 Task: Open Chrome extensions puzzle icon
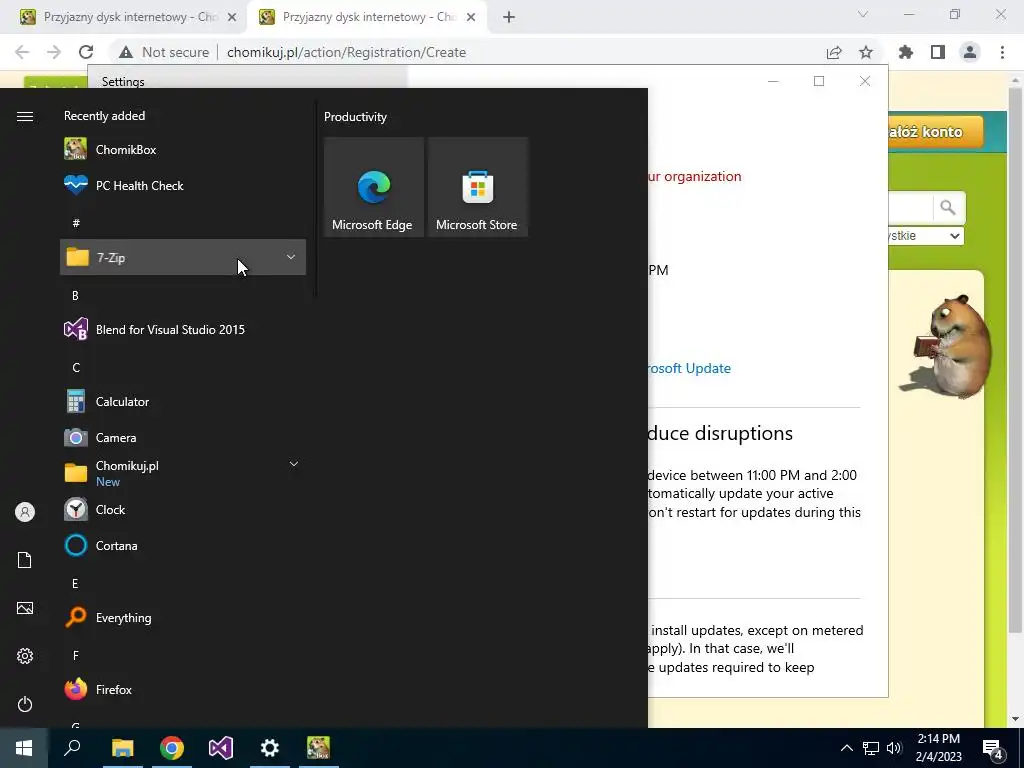point(906,52)
